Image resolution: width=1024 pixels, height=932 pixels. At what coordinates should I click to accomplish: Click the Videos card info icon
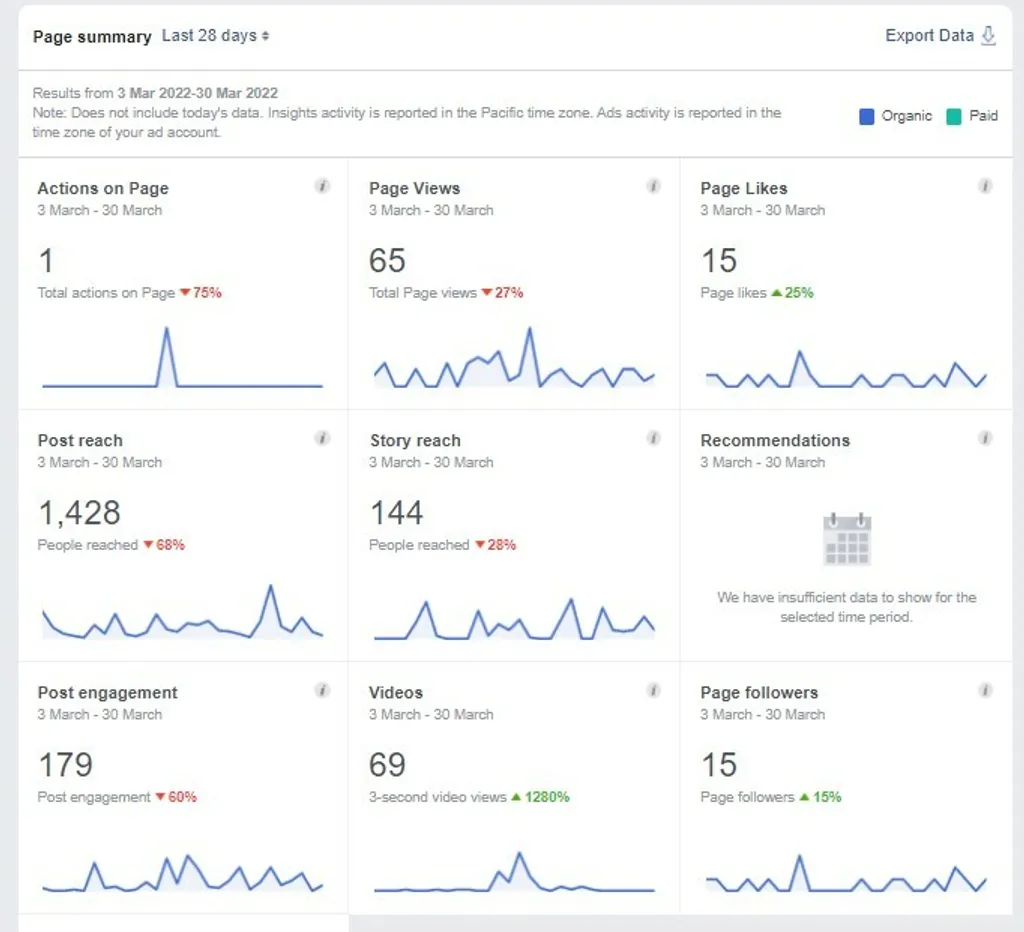[653, 690]
